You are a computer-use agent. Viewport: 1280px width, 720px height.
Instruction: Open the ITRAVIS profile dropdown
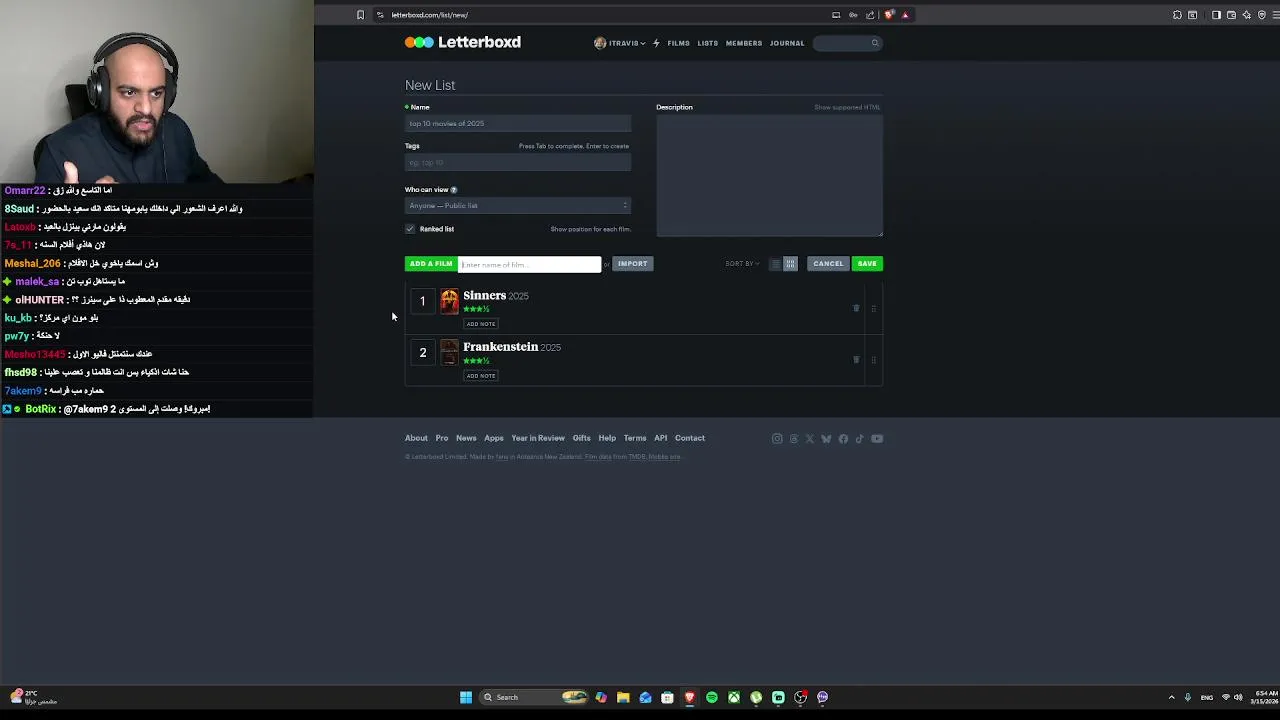click(620, 43)
